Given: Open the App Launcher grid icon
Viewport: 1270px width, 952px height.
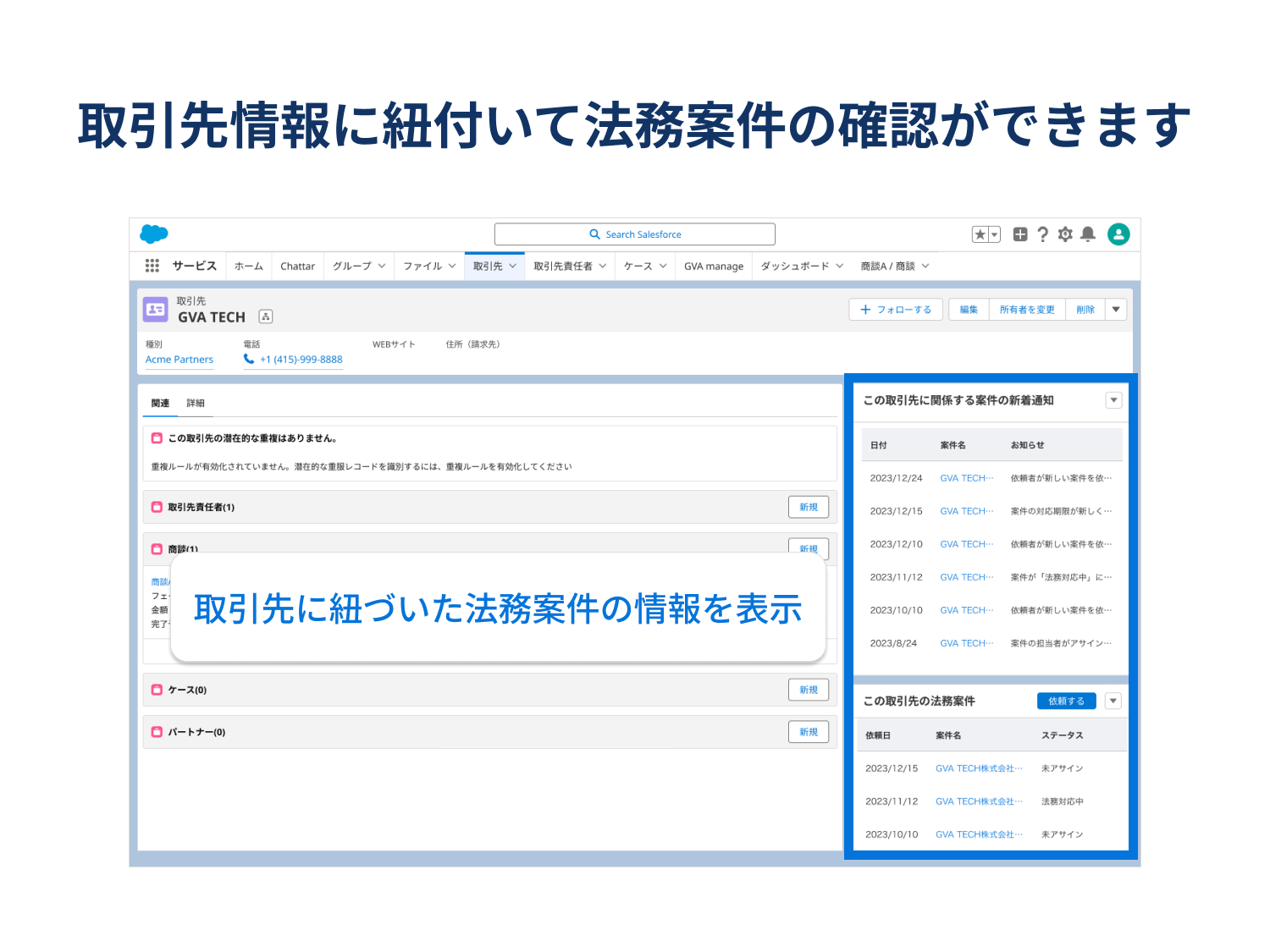Looking at the screenshot, I should pyautogui.click(x=152, y=266).
